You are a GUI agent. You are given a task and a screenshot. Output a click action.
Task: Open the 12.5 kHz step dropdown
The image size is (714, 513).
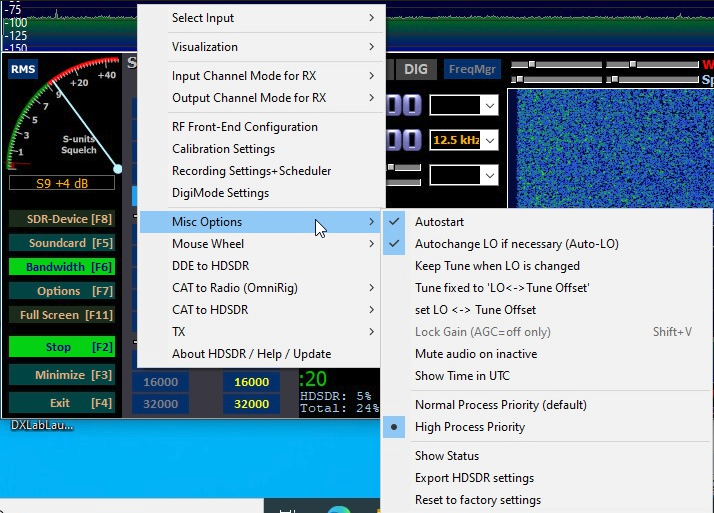point(490,140)
